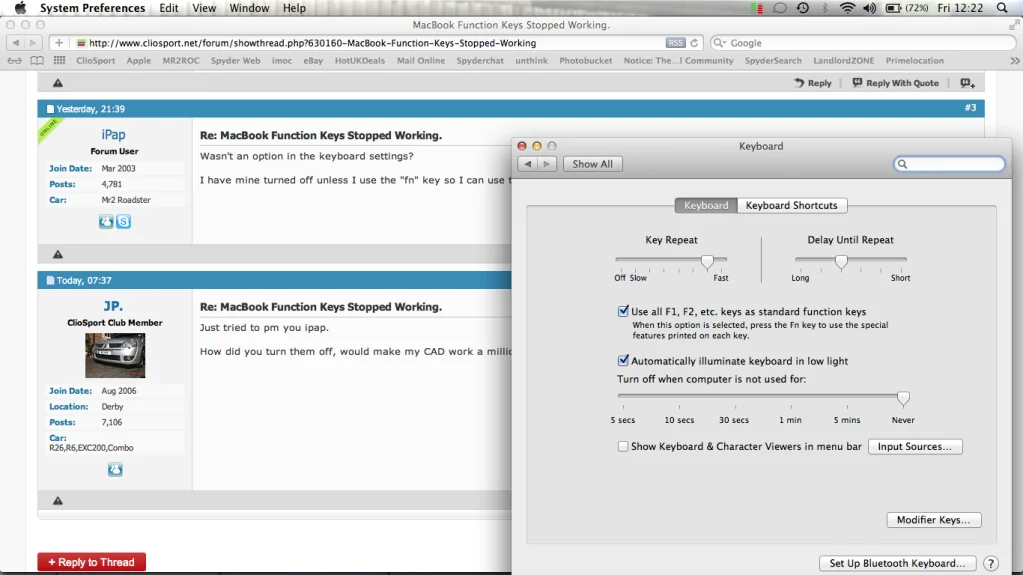Open the System Preferences menu

click(x=93, y=8)
